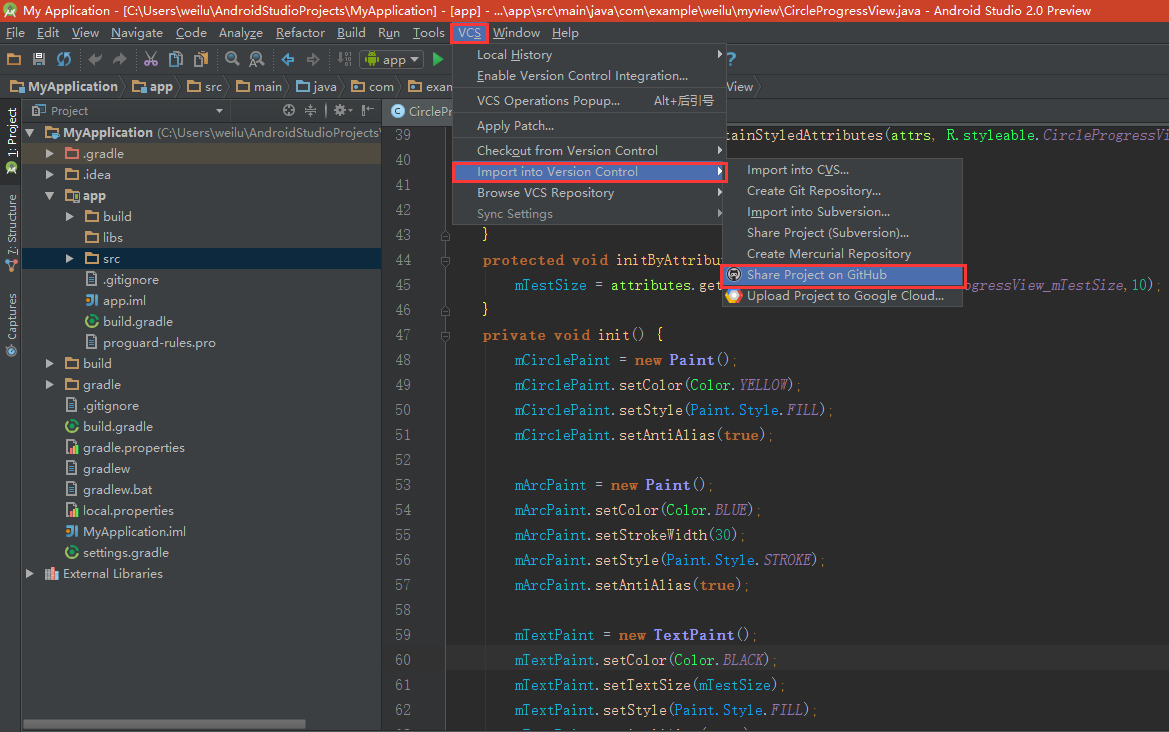Open the app run configuration dropdown
The image size is (1169, 732).
(393, 60)
